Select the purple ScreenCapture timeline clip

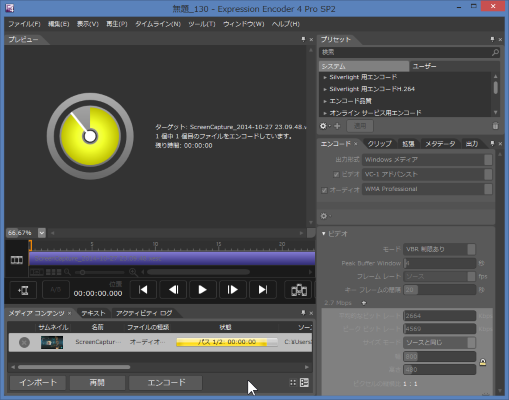click(172, 259)
